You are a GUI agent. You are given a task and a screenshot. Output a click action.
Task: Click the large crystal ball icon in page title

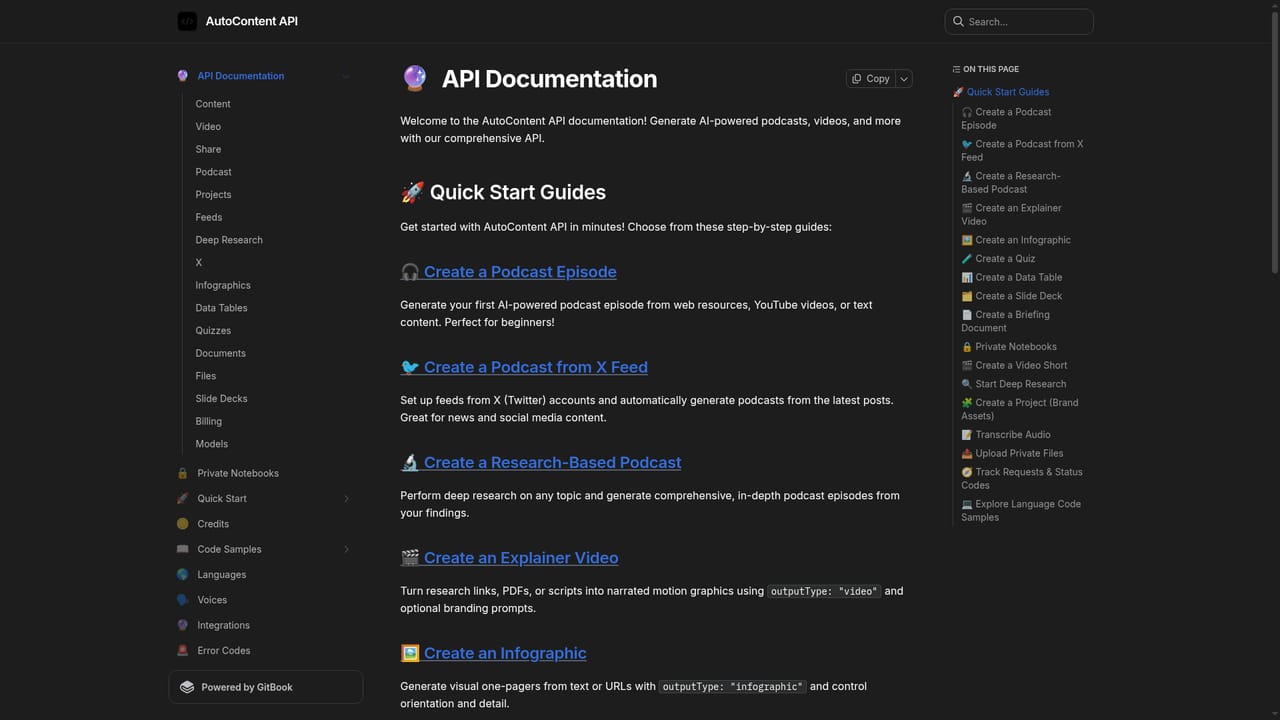[x=414, y=78]
